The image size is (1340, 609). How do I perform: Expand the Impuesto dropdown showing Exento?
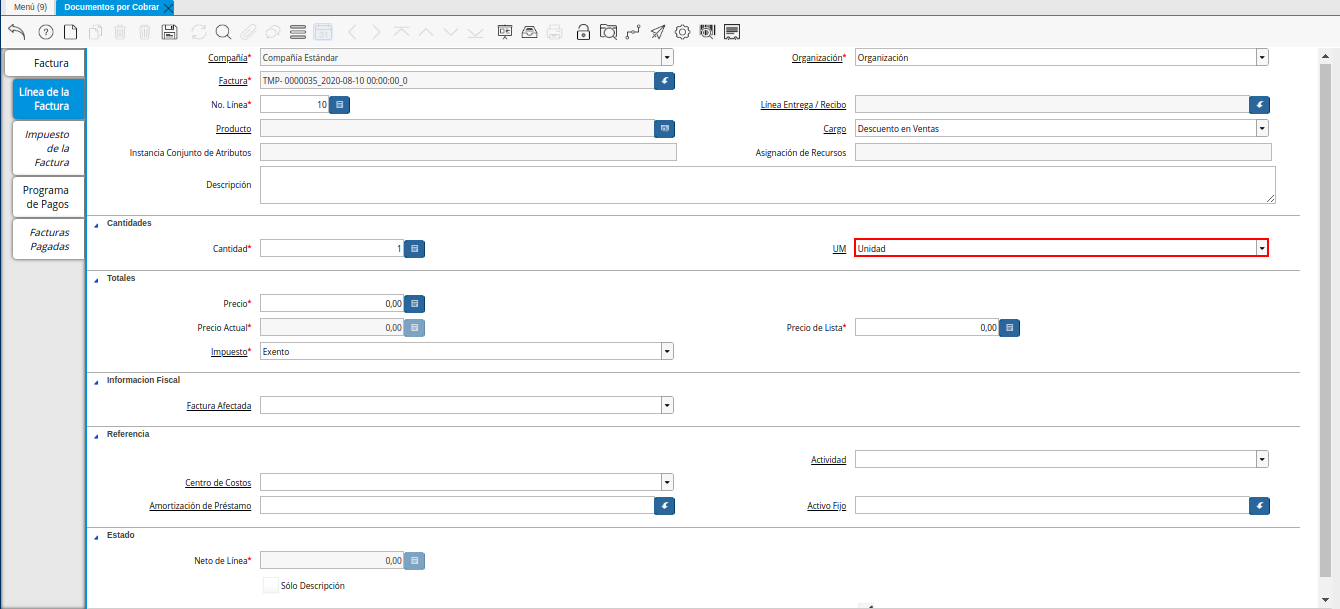tap(666, 352)
